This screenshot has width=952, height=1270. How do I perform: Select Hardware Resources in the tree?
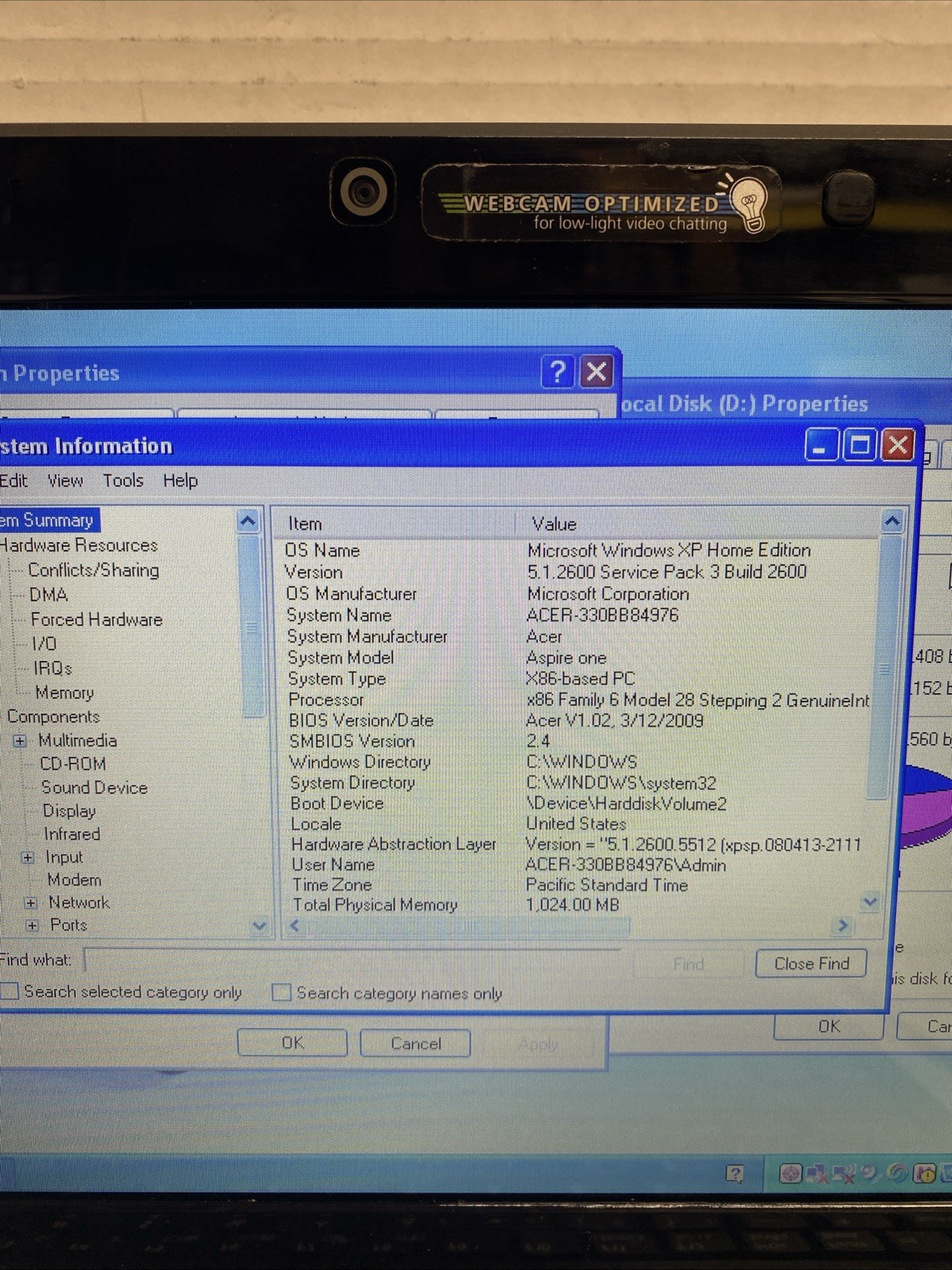point(79,546)
